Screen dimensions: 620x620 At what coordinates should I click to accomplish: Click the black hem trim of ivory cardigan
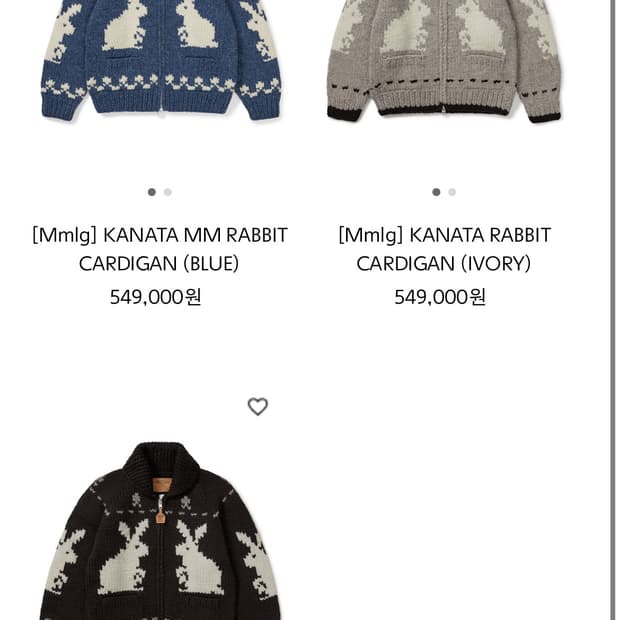tap(443, 111)
